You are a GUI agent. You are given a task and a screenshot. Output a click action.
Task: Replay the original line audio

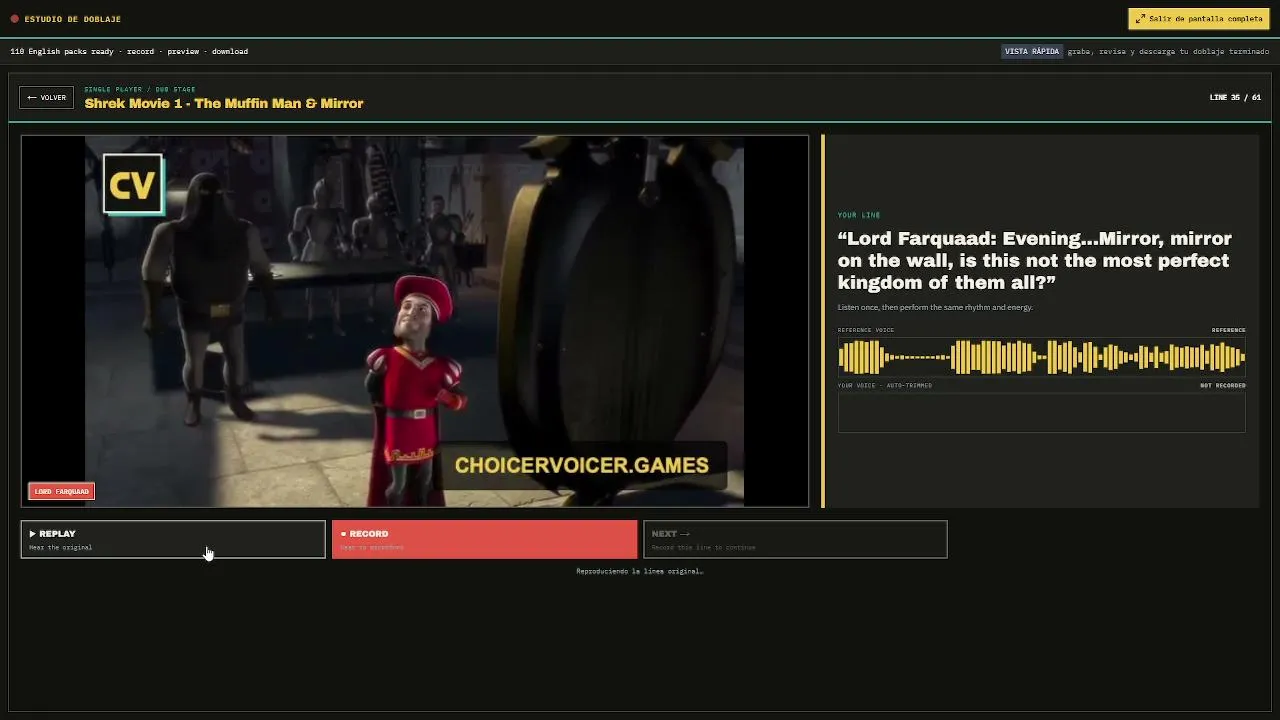point(173,539)
